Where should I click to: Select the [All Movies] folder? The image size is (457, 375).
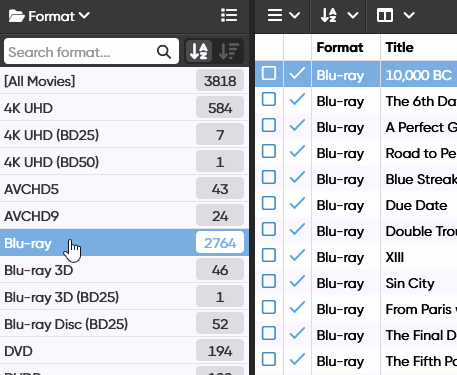124,81
